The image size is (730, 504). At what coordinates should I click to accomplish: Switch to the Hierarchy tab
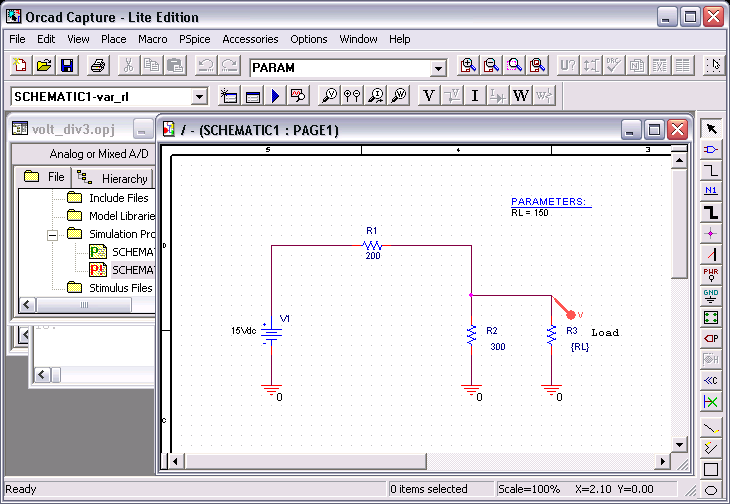coord(113,178)
